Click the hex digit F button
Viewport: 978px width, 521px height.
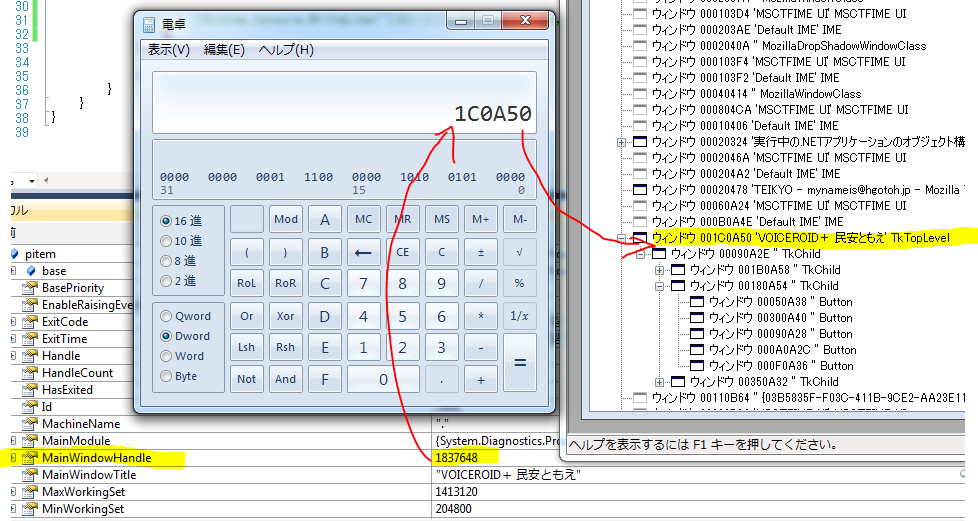(324, 379)
